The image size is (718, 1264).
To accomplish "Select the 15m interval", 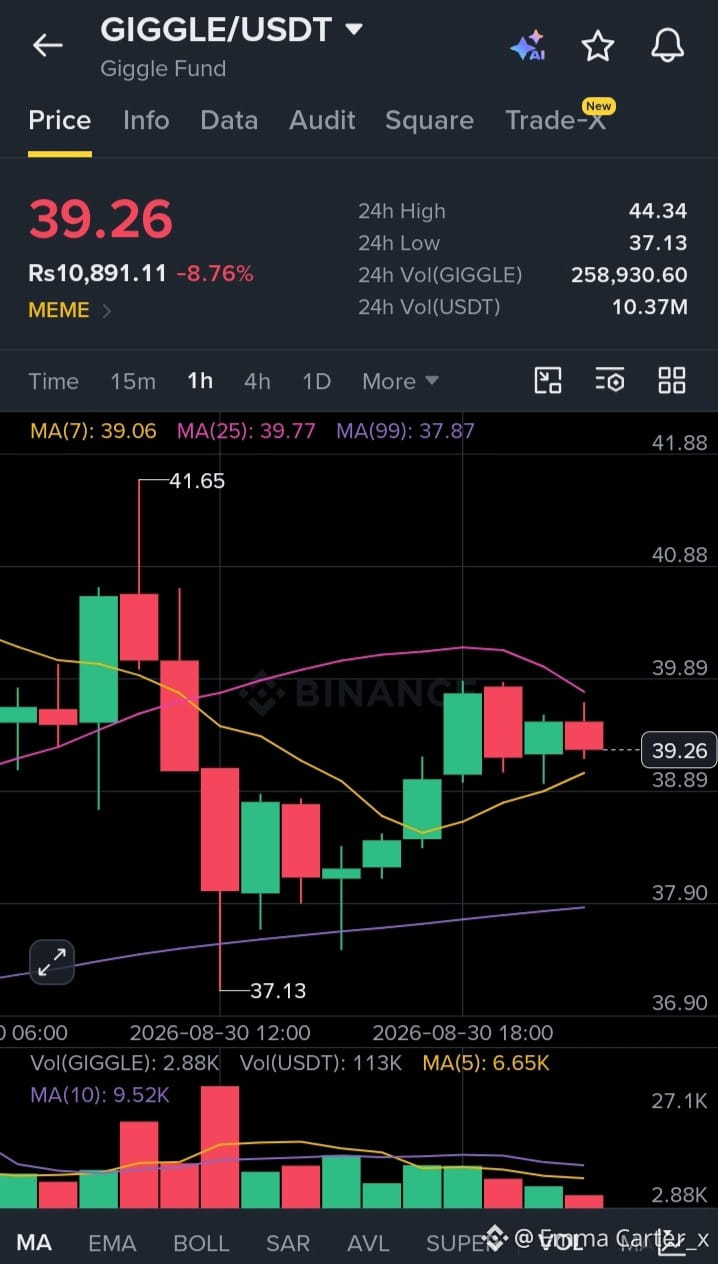I will [133, 381].
